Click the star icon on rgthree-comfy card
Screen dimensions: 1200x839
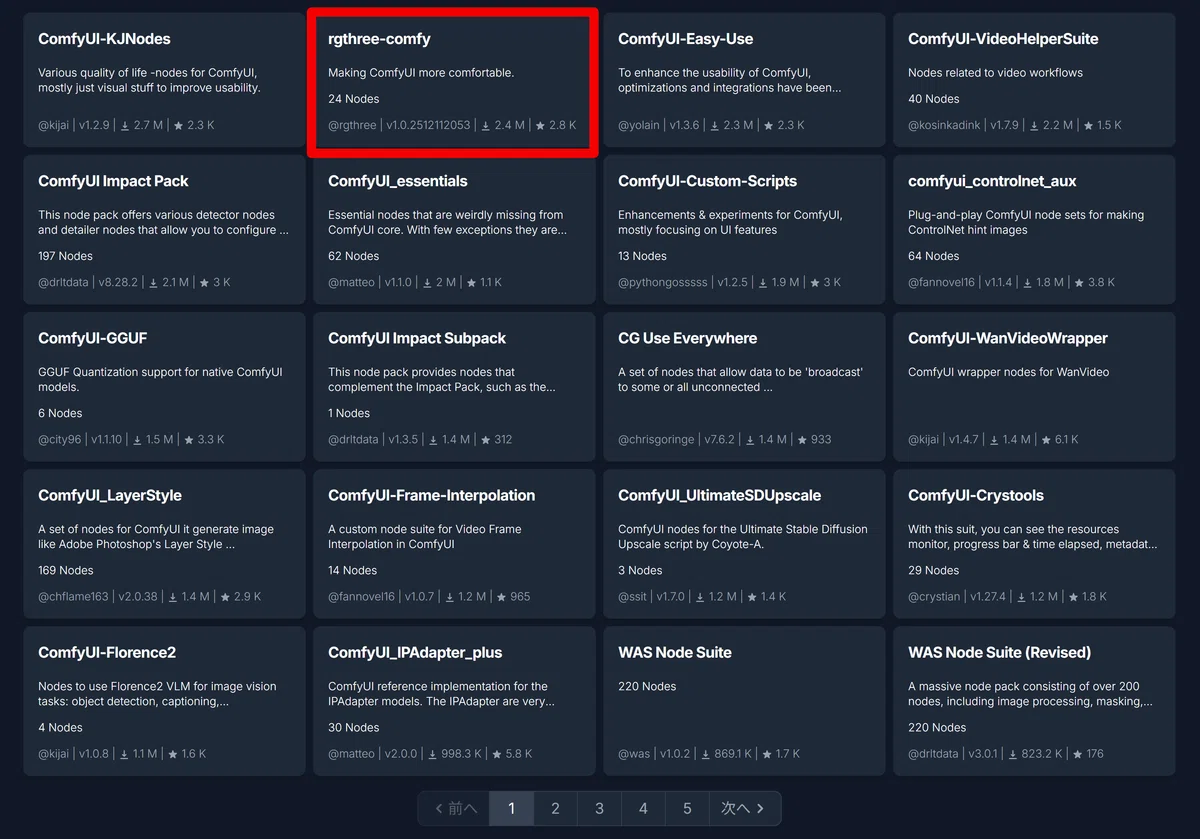pos(540,126)
